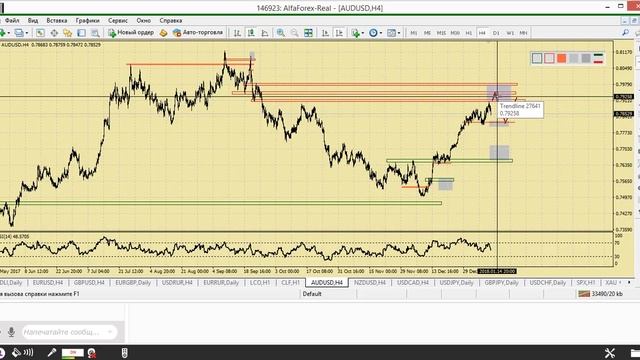Image resolution: width=640 pixels, height=360 pixels.
Task: Pick the red-bordered swatch on chart panel
Action: [549, 58]
